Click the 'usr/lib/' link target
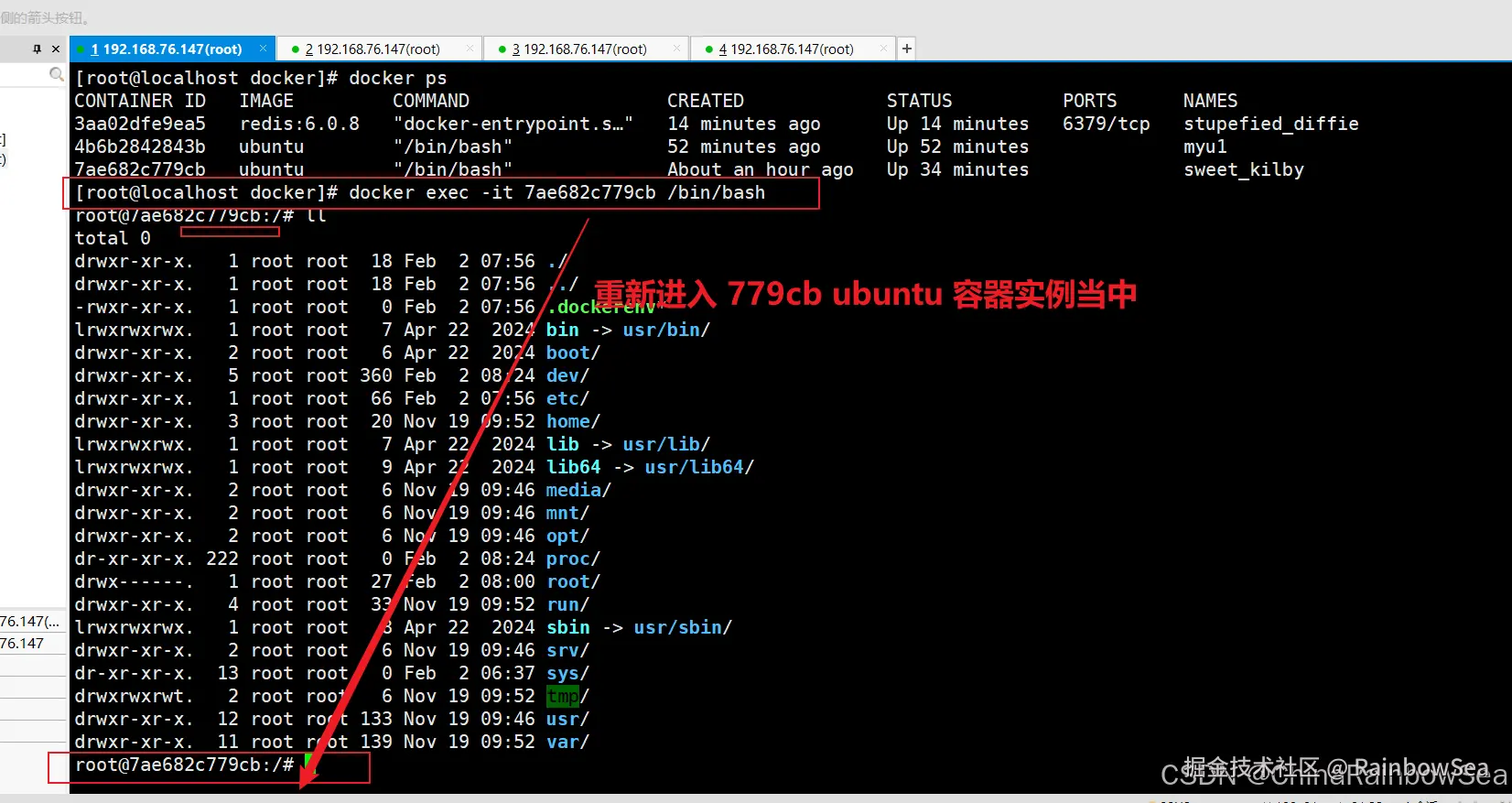 click(x=667, y=444)
